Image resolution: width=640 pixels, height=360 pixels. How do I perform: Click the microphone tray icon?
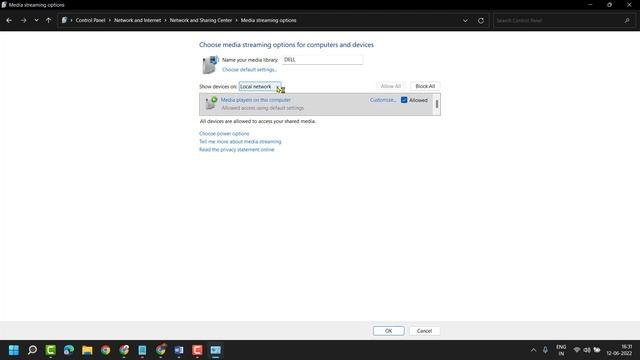click(545, 350)
